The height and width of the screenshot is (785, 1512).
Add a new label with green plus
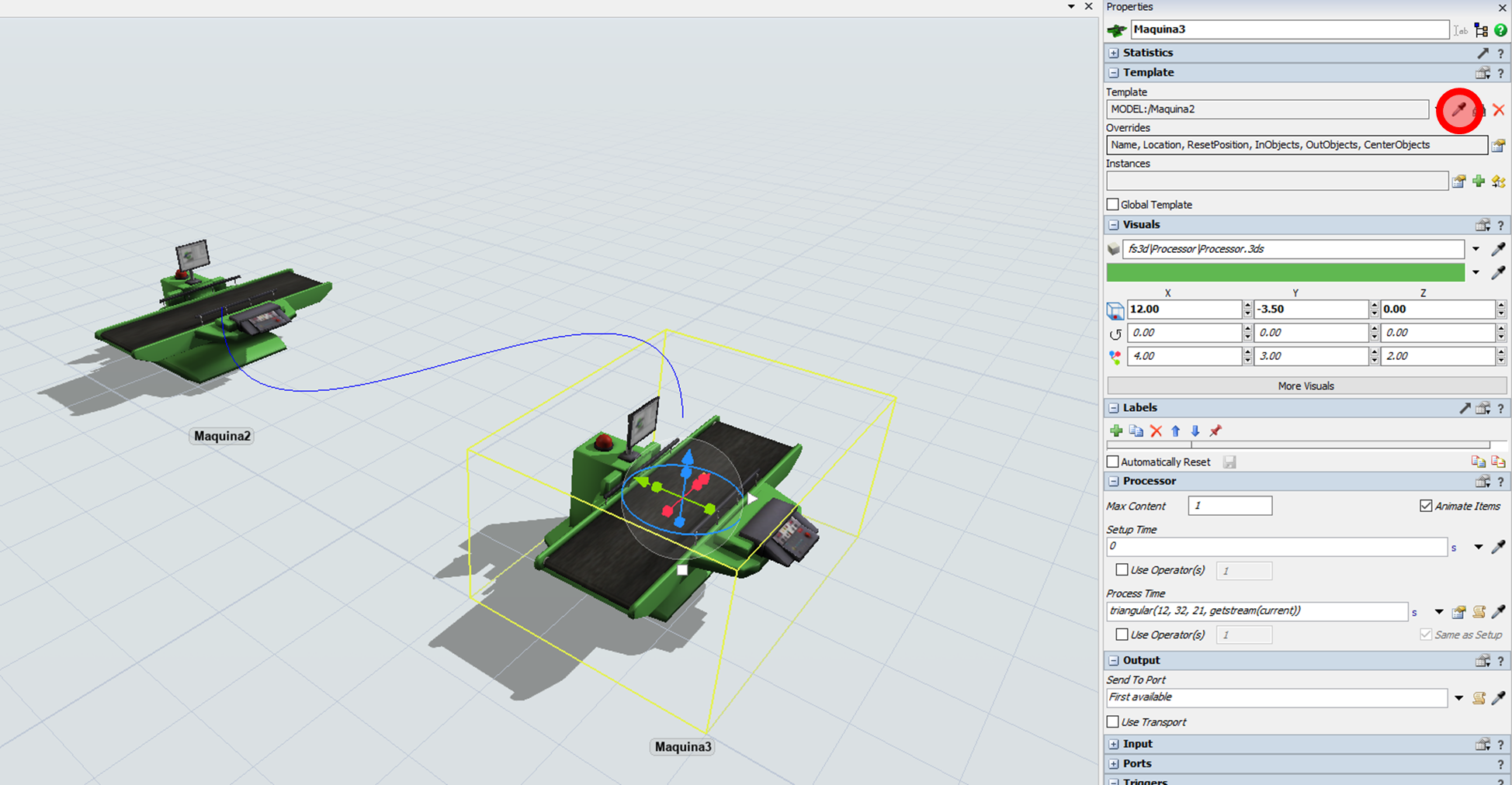point(1116,431)
